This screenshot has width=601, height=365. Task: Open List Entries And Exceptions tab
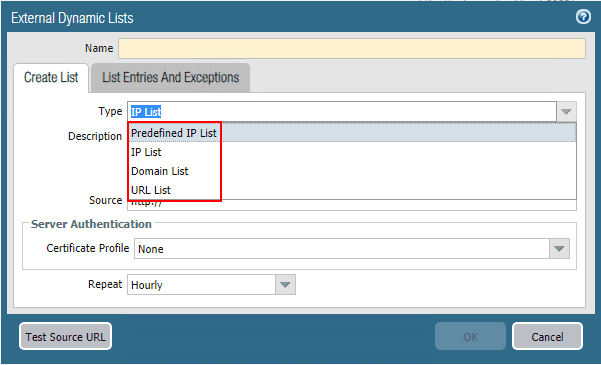tap(171, 78)
